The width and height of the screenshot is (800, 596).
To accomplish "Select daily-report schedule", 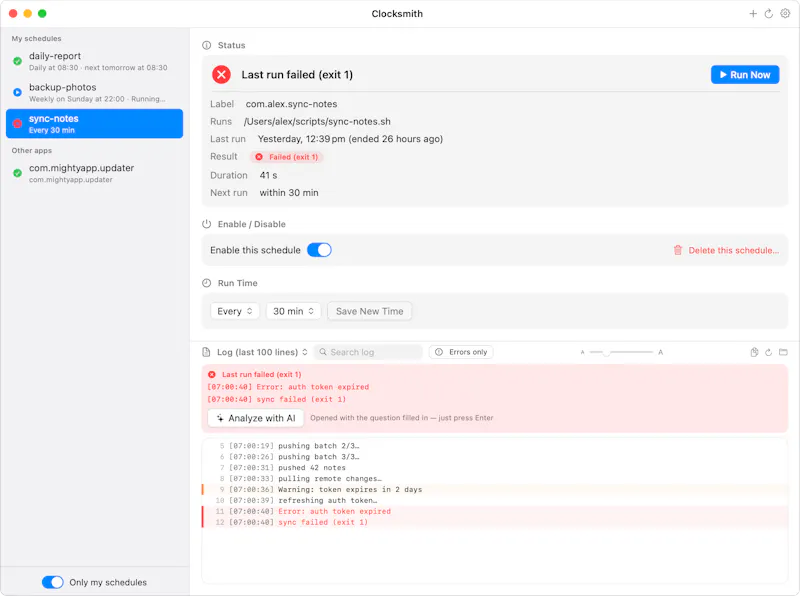I will click(x=94, y=61).
